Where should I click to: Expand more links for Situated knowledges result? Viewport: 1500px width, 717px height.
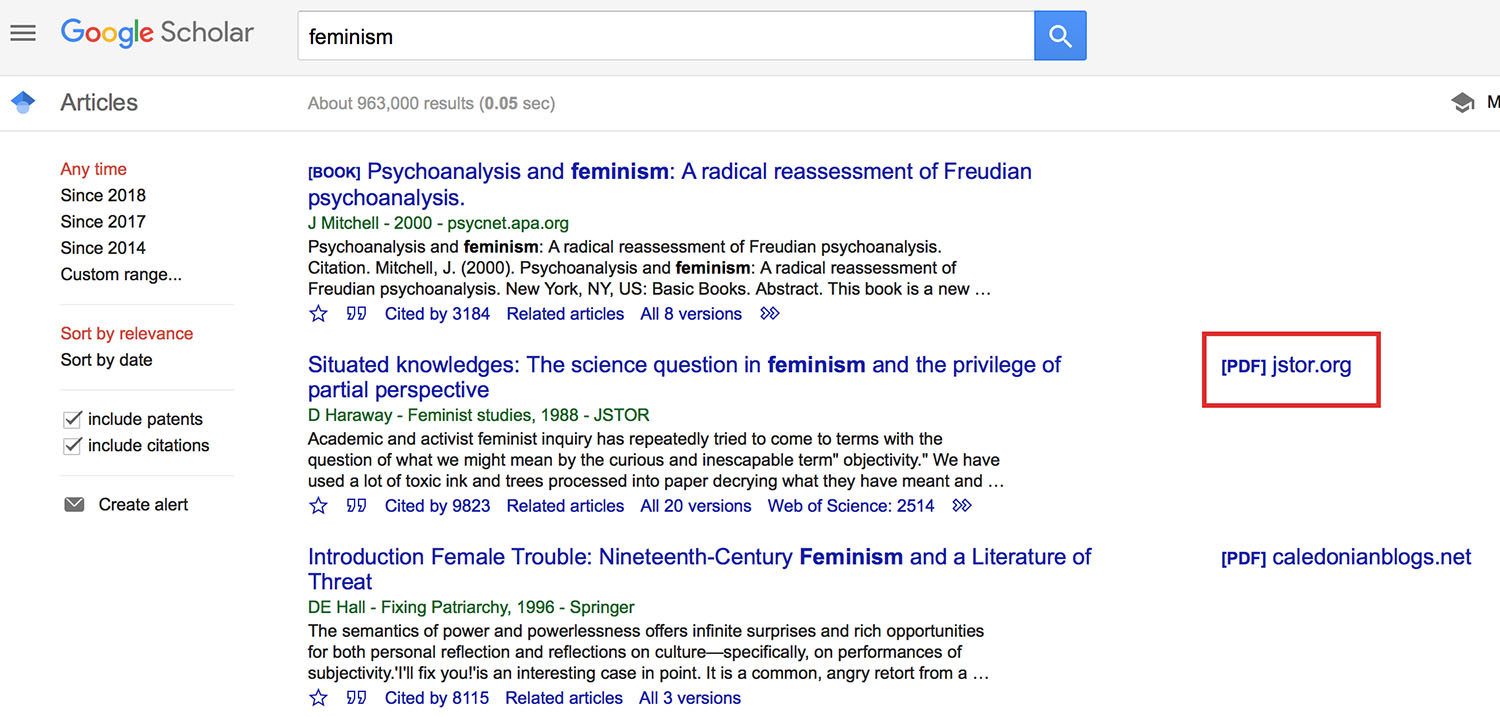tap(961, 506)
